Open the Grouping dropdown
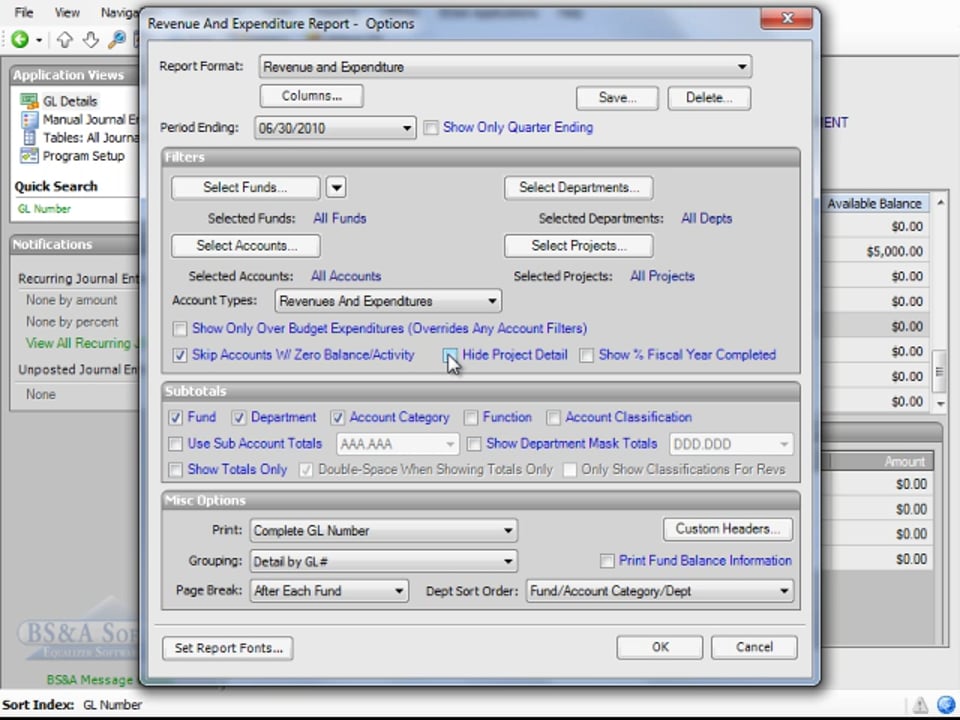 click(x=508, y=561)
